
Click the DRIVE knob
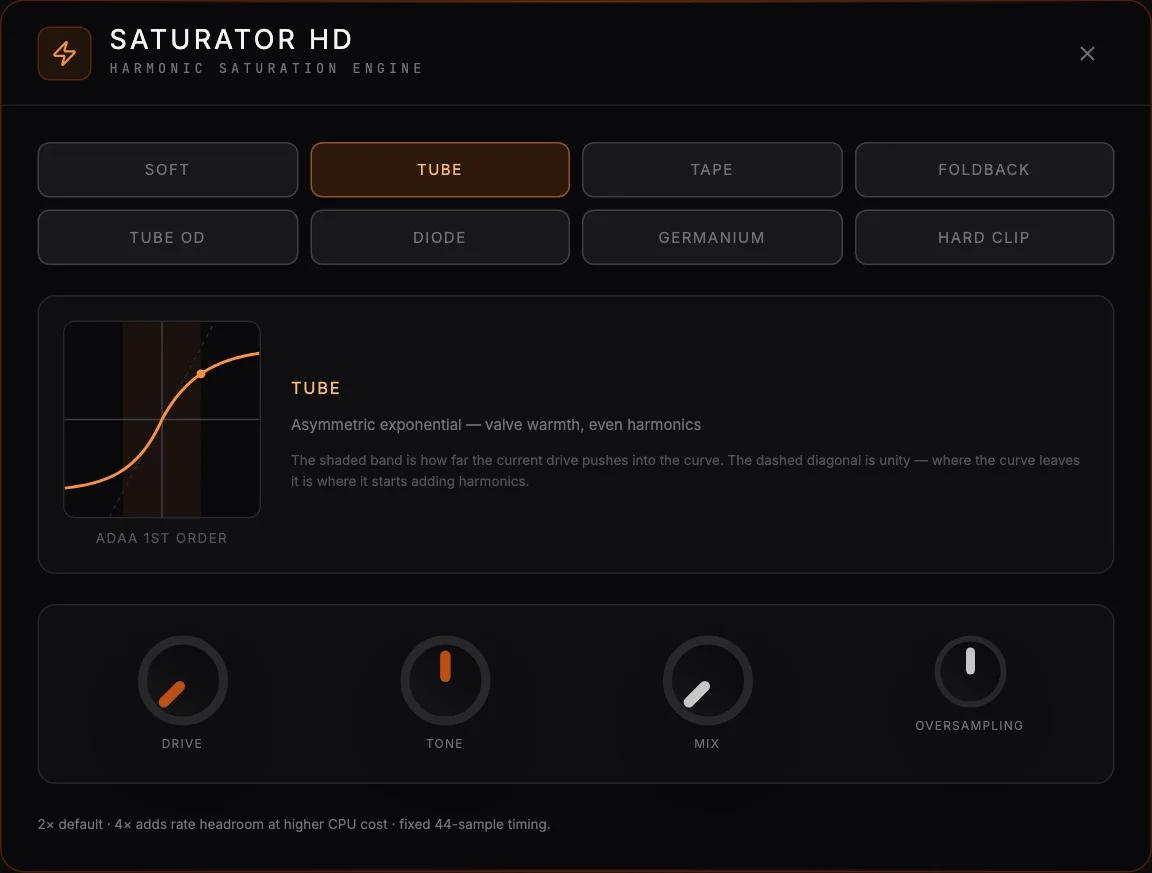point(183,680)
